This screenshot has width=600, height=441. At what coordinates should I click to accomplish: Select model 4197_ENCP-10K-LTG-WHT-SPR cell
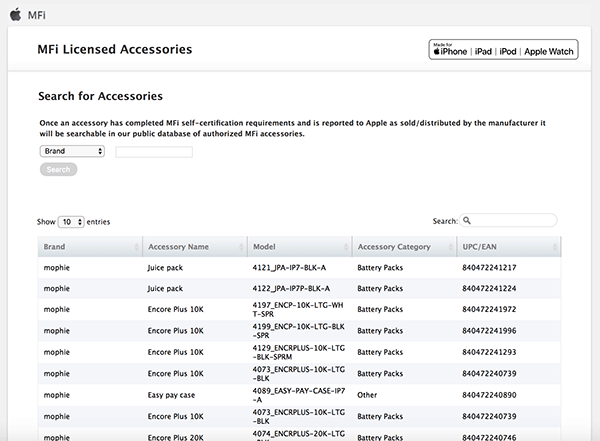(298, 309)
